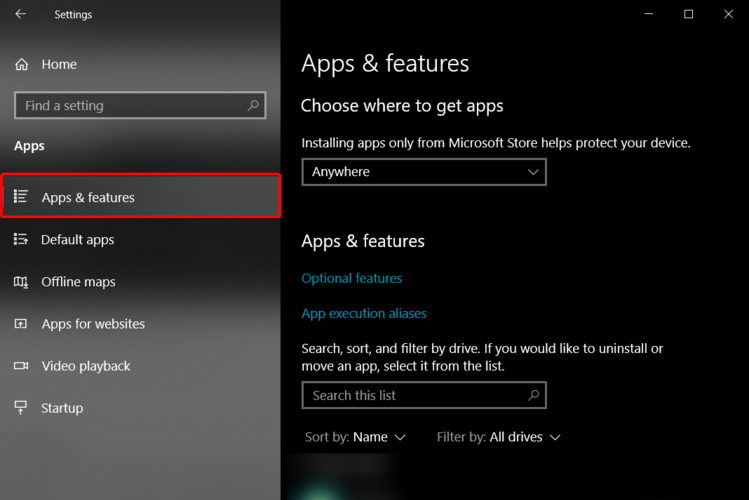
Task: Focus the Find a setting search field
Action: point(140,105)
